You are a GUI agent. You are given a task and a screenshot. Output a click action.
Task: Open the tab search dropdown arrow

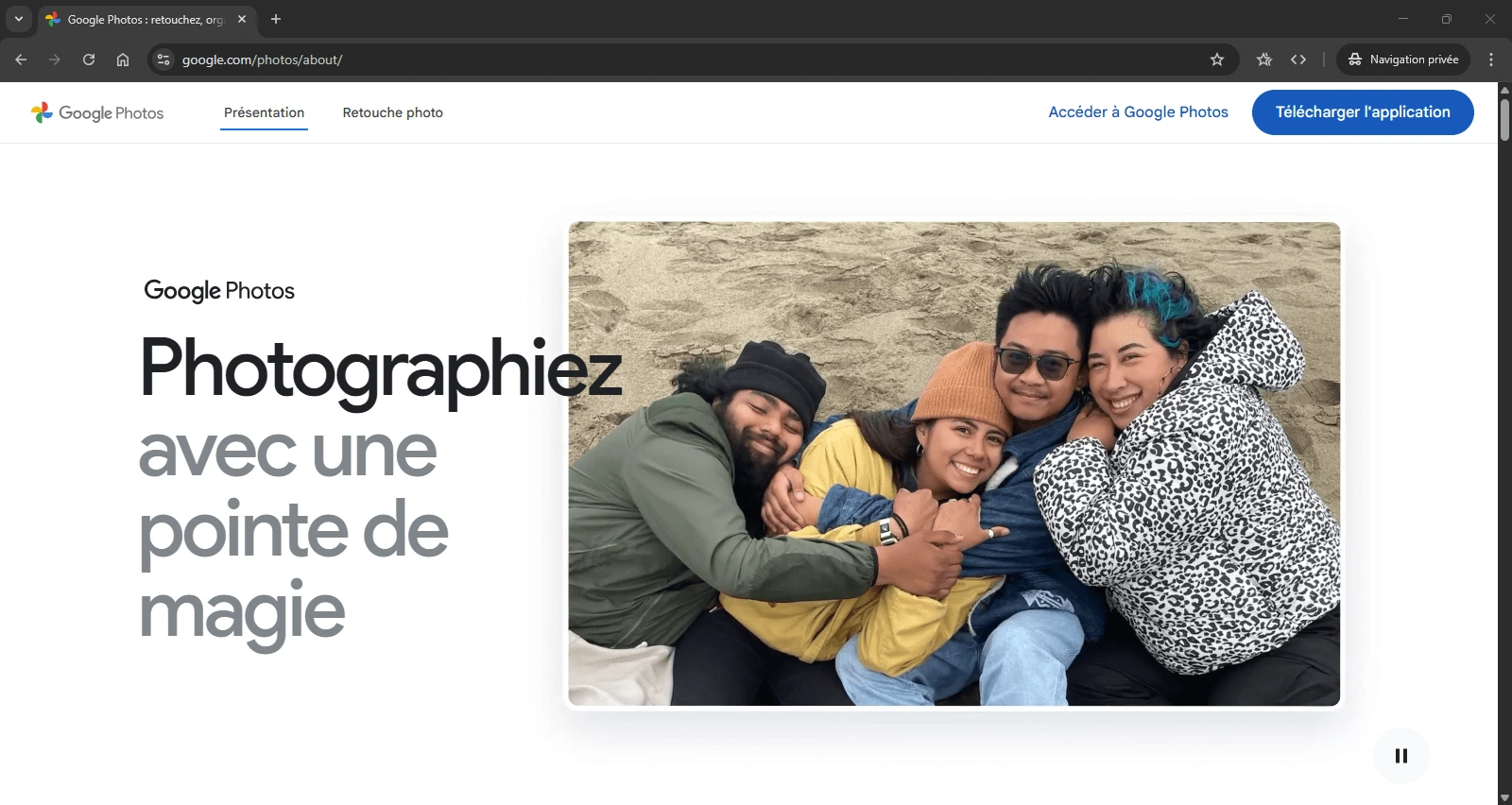tap(19, 19)
